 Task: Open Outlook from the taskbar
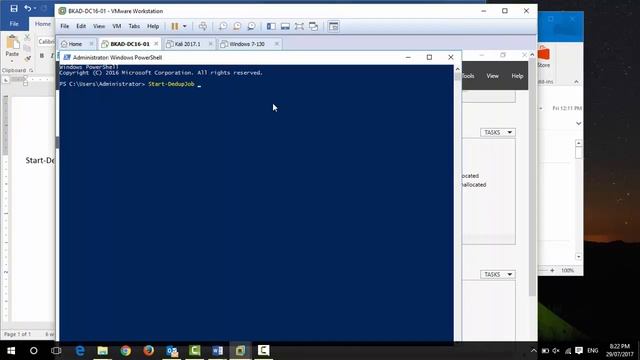(172, 351)
